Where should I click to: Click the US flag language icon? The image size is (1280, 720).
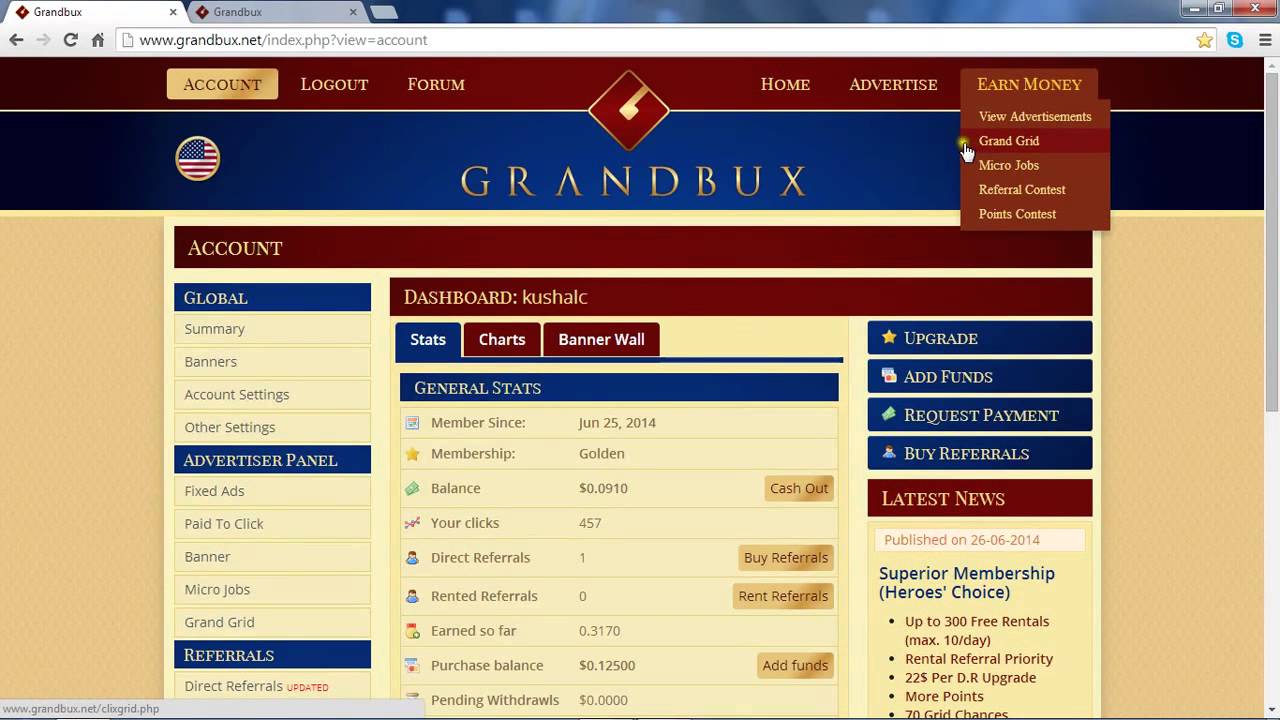198,159
